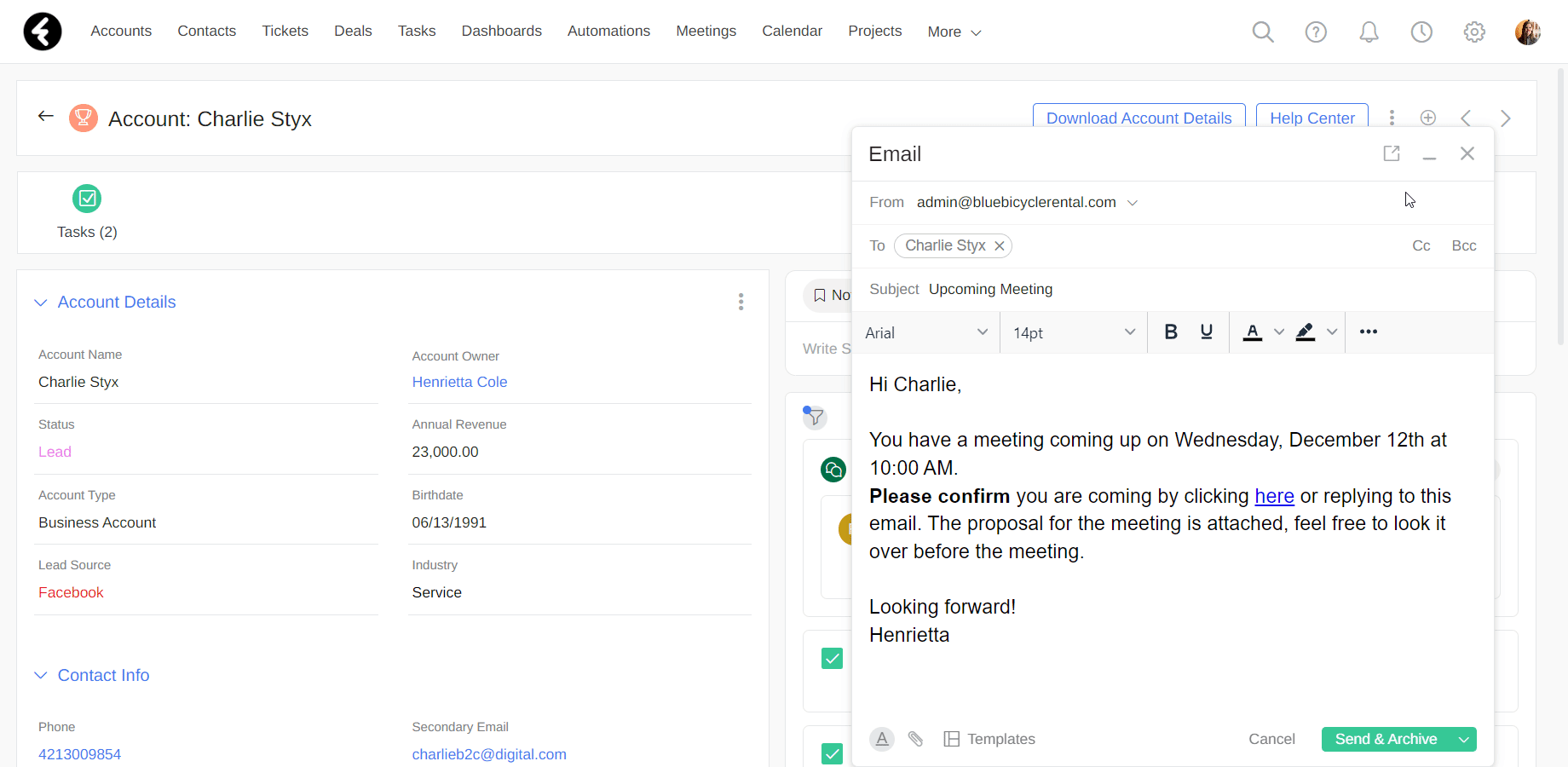
Task: Expand the highlight color dropdown arrow
Action: (x=1332, y=332)
